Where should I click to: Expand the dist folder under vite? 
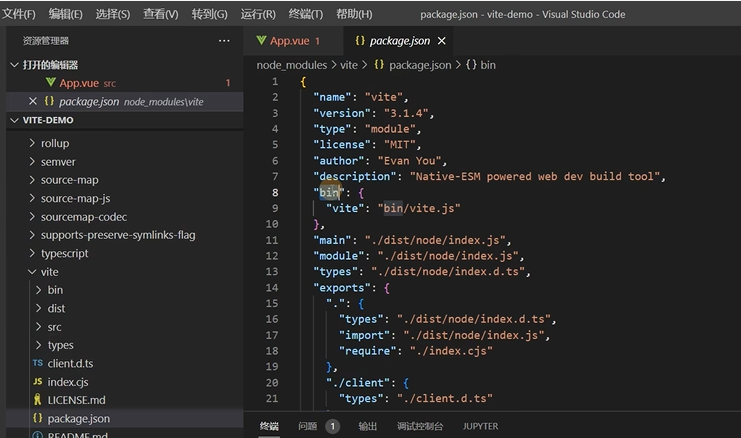pos(39,308)
